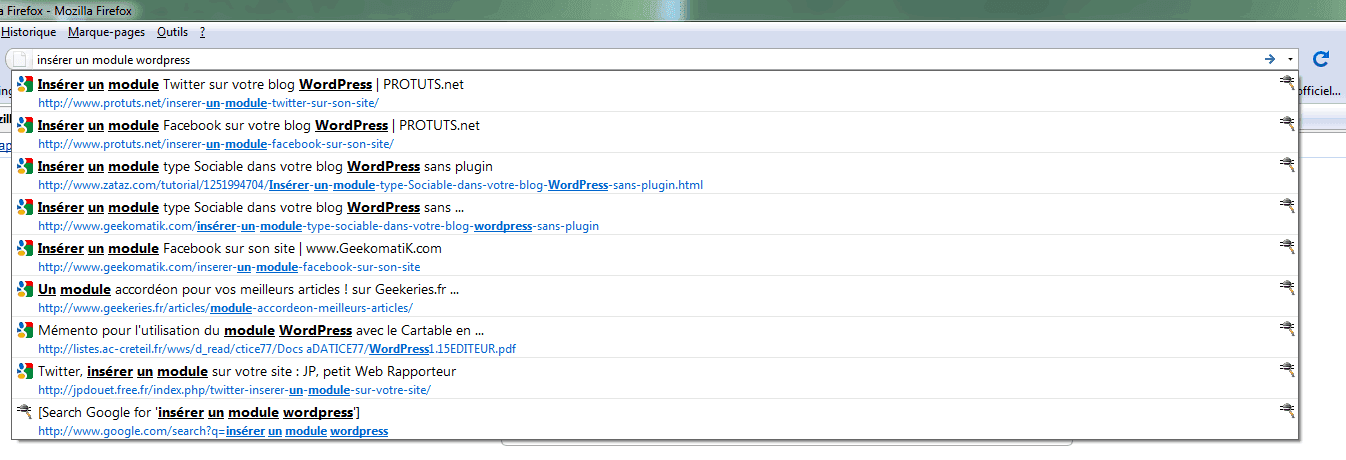
Task: Select 'Mémento pour l'utilisation du module WordPress' title
Action: pyautogui.click(x=261, y=331)
